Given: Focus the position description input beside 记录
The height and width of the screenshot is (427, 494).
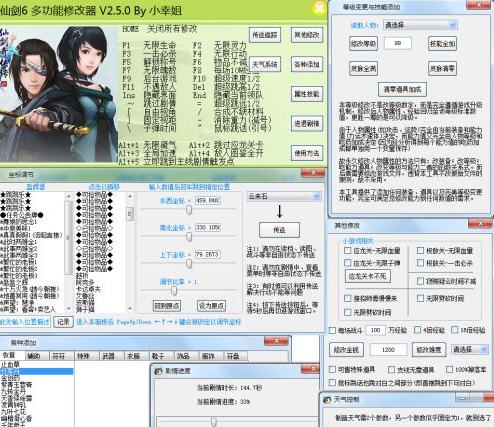Looking at the screenshot, I should [25, 322].
